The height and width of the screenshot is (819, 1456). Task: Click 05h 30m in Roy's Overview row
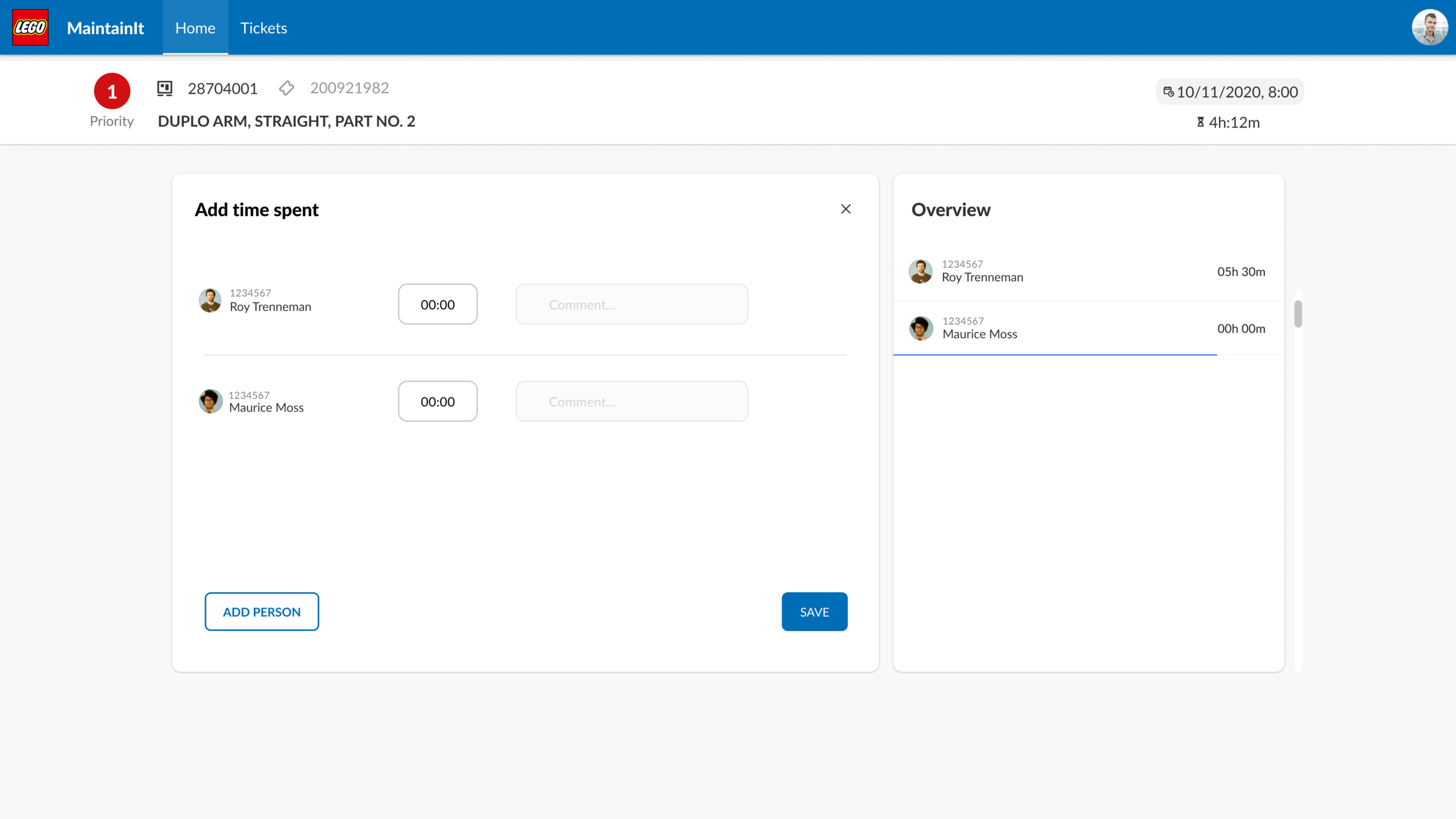tap(1241, 271)
